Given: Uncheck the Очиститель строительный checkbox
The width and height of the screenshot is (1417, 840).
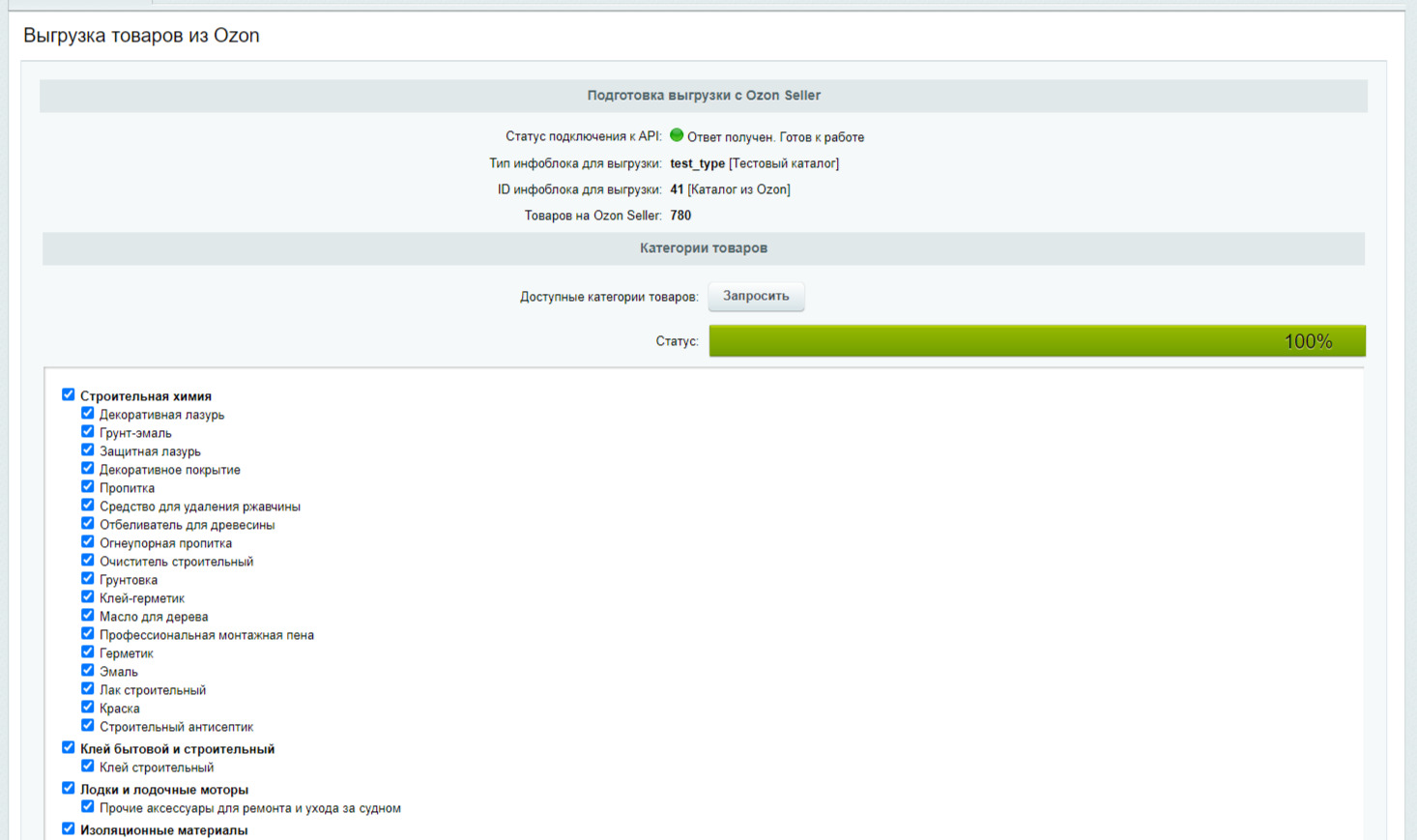Looking at the screenshot, I should 88,560.
